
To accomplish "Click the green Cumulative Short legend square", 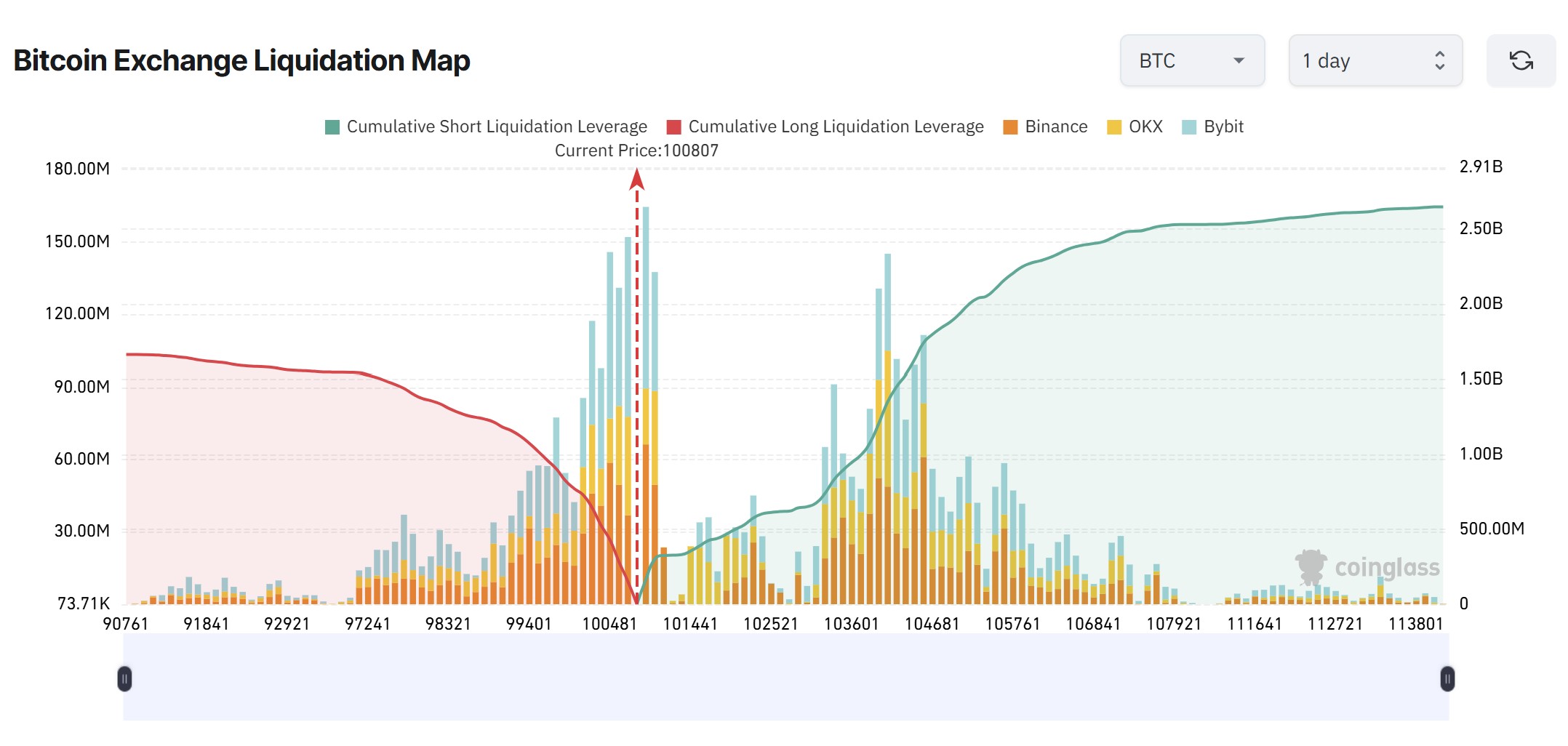I will [332, 126].
